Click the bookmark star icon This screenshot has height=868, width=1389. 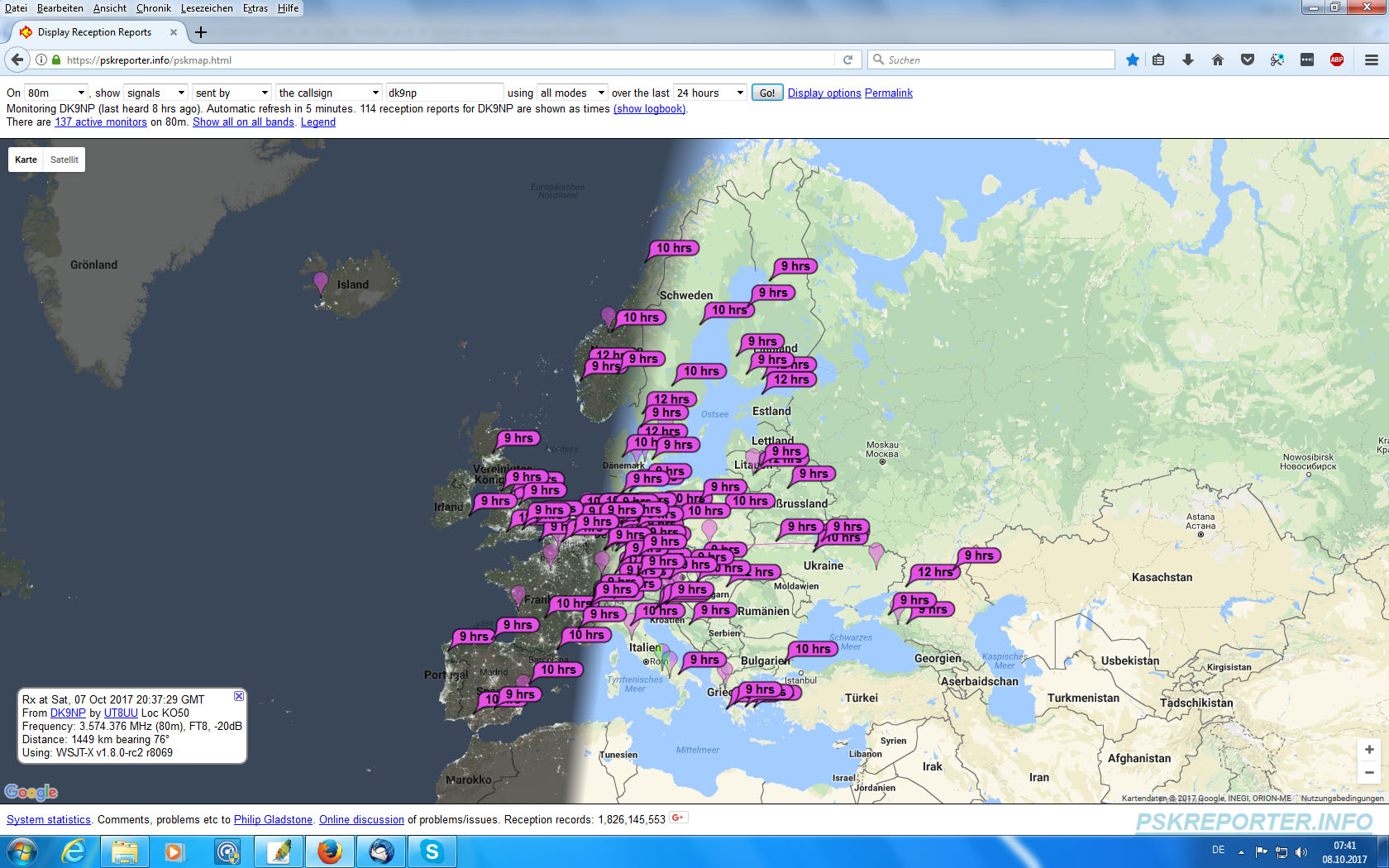pyautogui.click(x=1132, y=60)
